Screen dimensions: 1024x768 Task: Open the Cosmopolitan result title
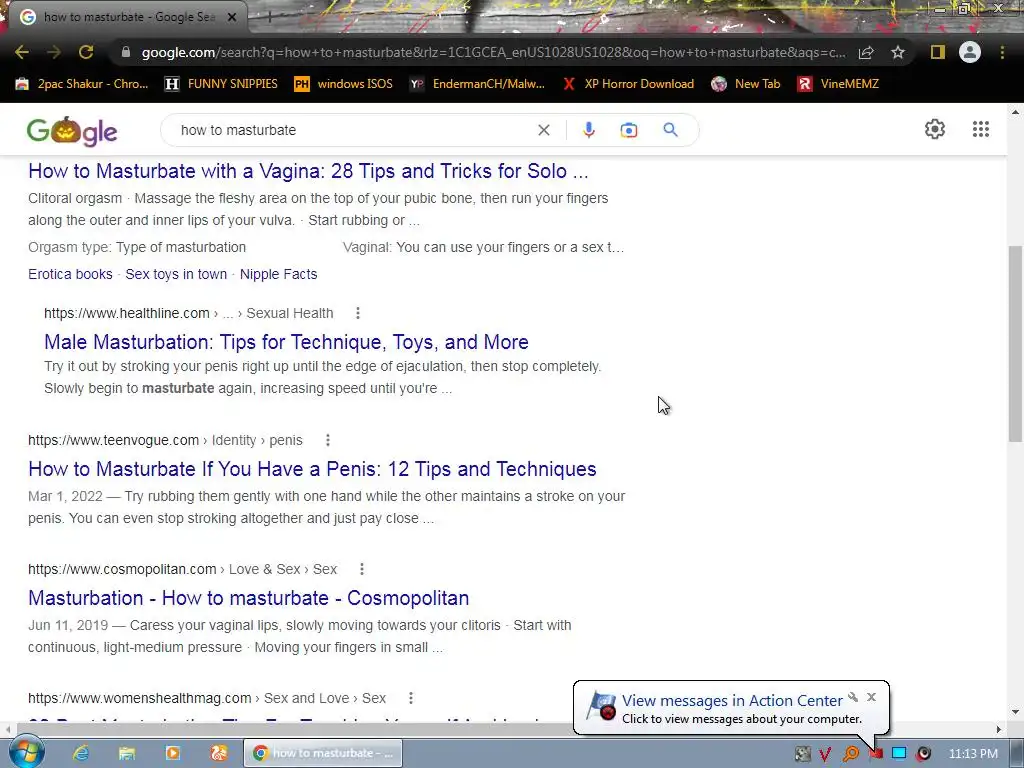click(249, 598)
